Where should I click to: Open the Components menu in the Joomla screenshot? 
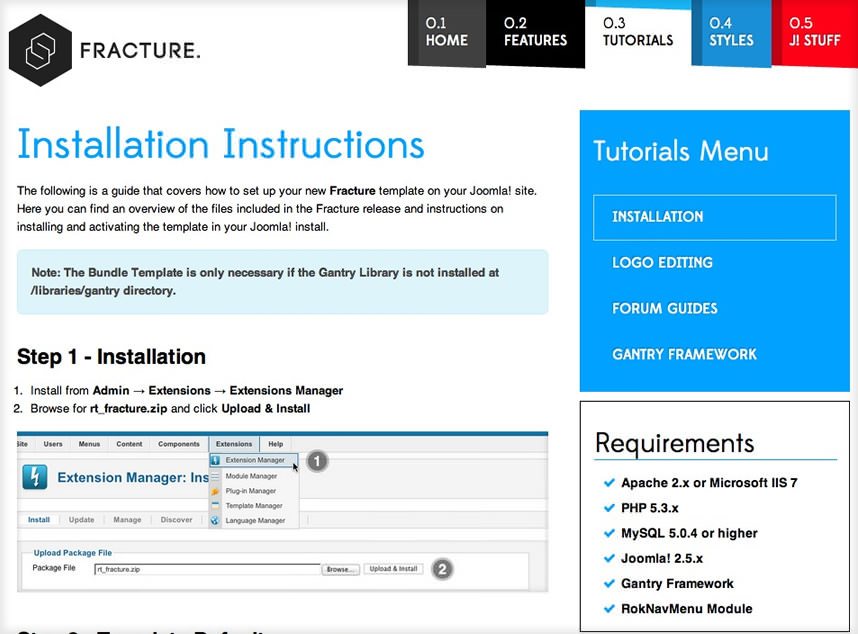coord(179,444)
